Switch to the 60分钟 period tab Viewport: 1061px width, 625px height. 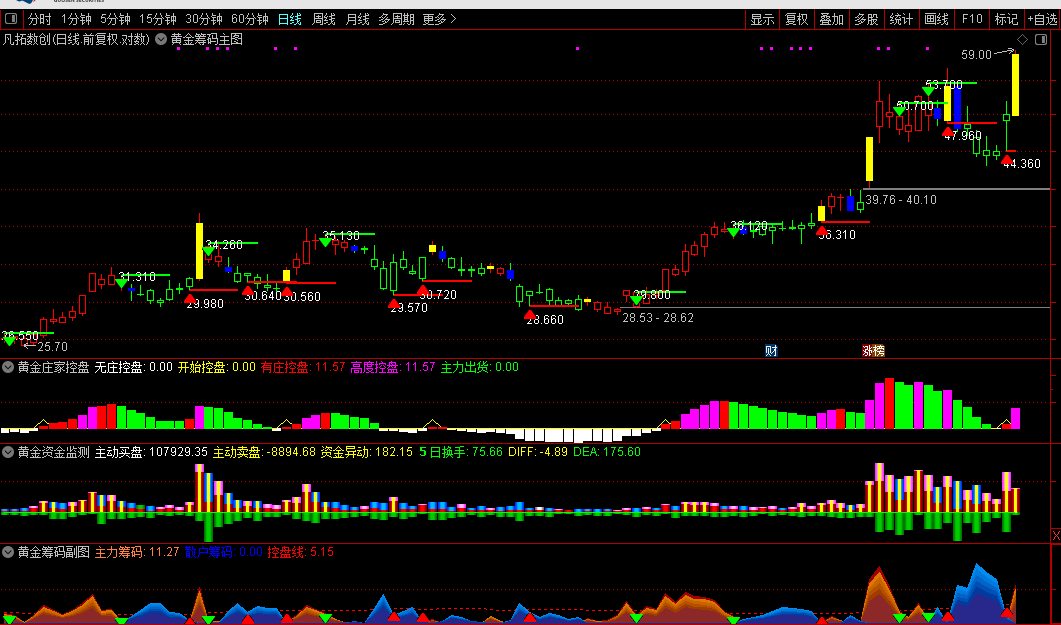[x=250, y=19]
